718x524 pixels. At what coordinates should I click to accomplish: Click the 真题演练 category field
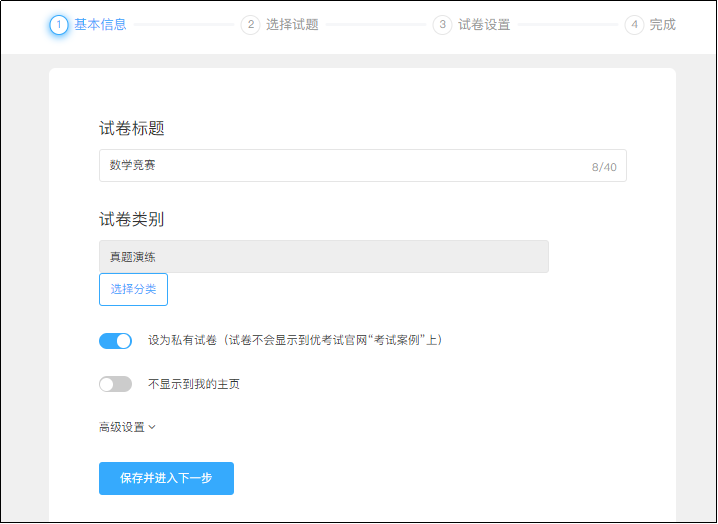click(x=324, y=257)
